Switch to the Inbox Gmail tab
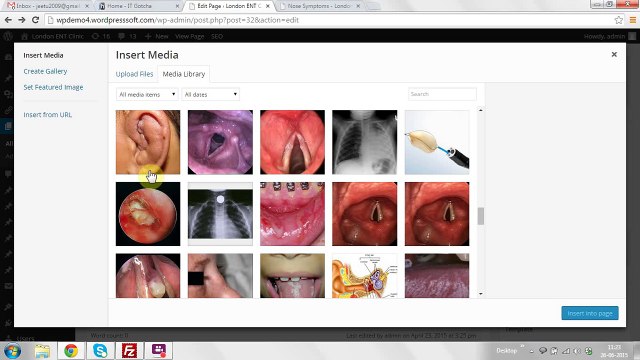 coord(47,6)
